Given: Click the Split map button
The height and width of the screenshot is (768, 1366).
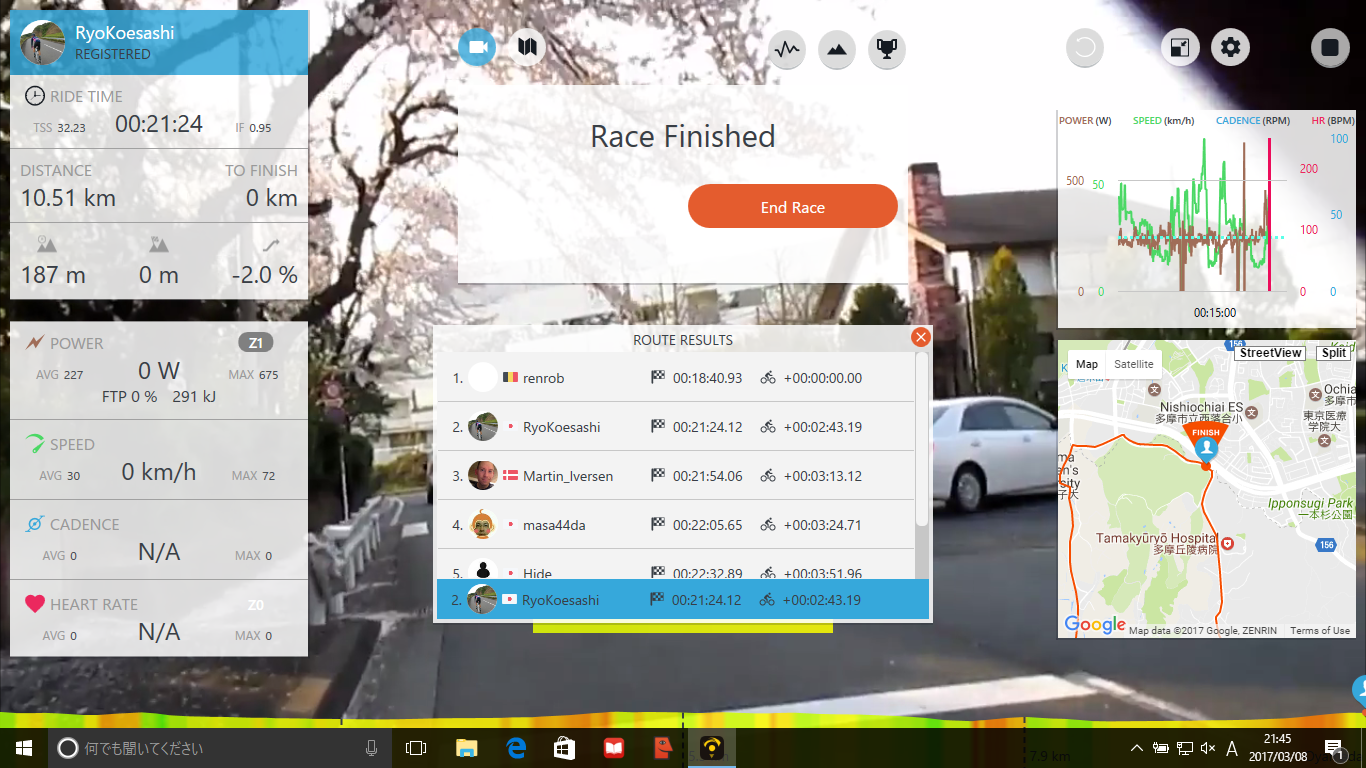Looking at the screenshot, I should (x=1334, y=353).
